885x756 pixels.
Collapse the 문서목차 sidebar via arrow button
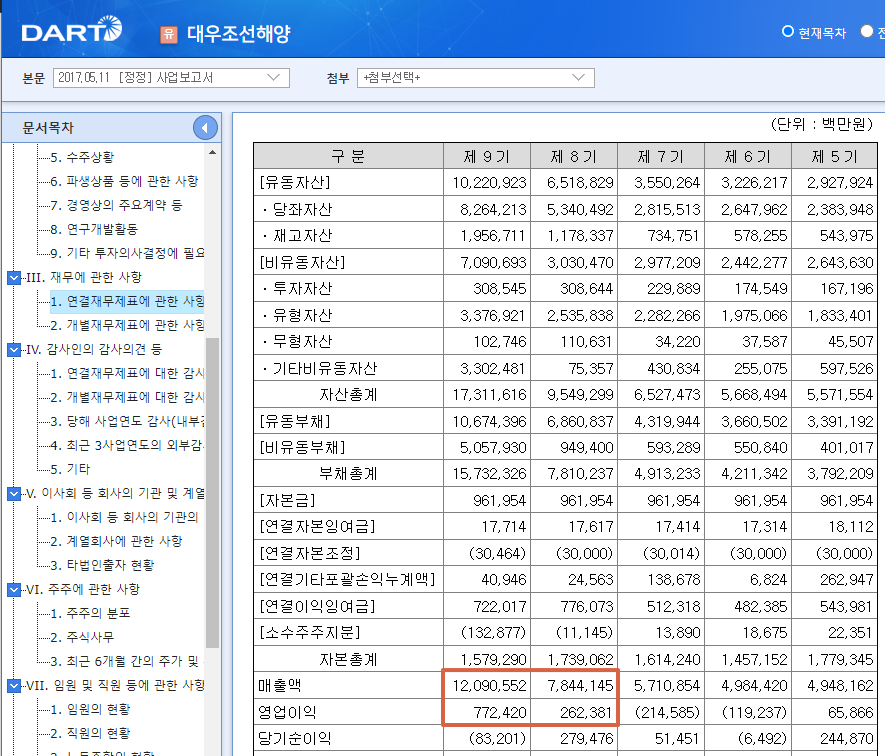pos(204,127)
